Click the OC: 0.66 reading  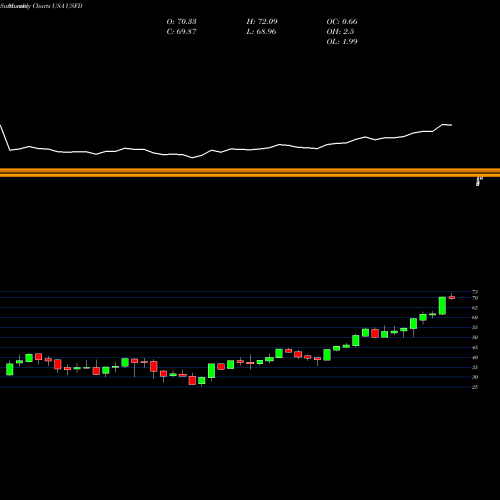(342, 22)
